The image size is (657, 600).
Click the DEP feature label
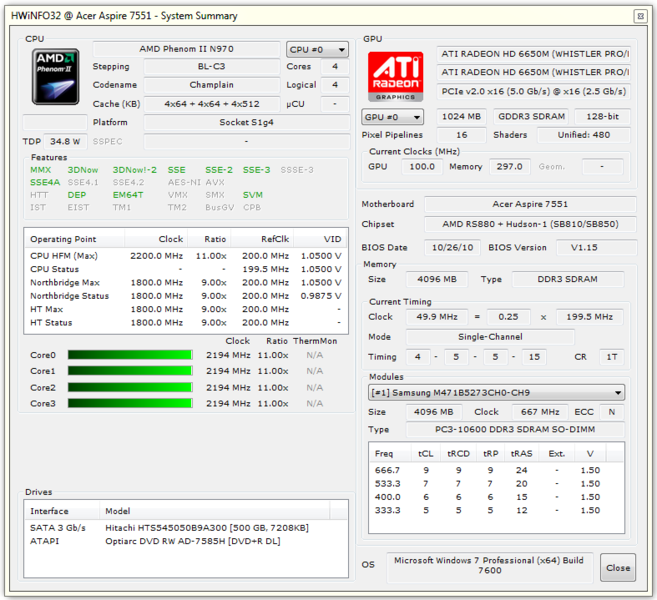(x=77, y=195)
